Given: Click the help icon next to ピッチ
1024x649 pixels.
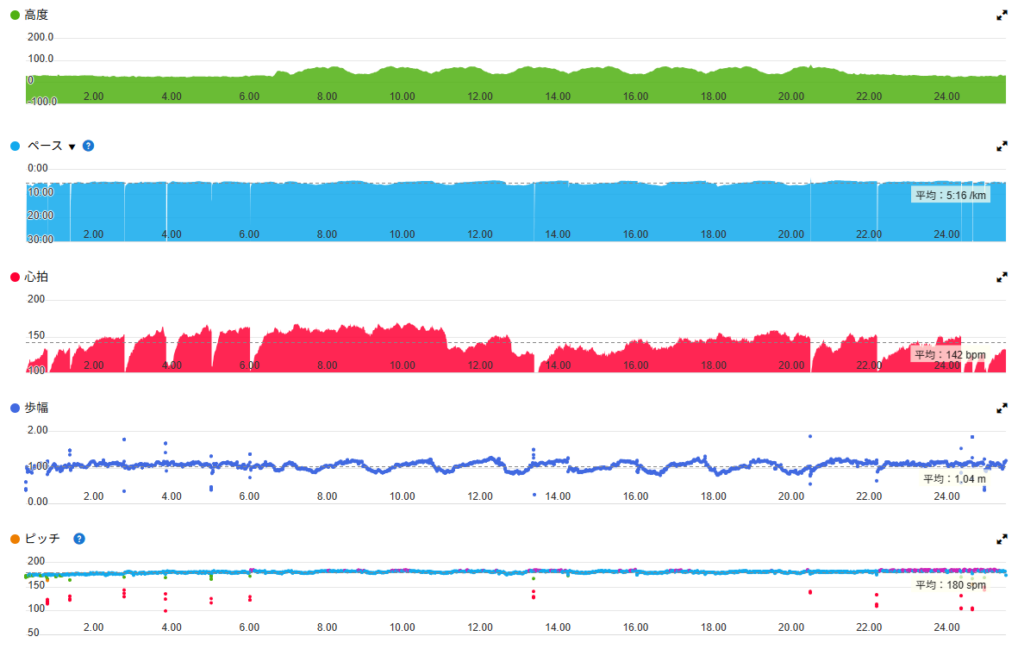Looking at the screenshot, I should tap(79, 539).
